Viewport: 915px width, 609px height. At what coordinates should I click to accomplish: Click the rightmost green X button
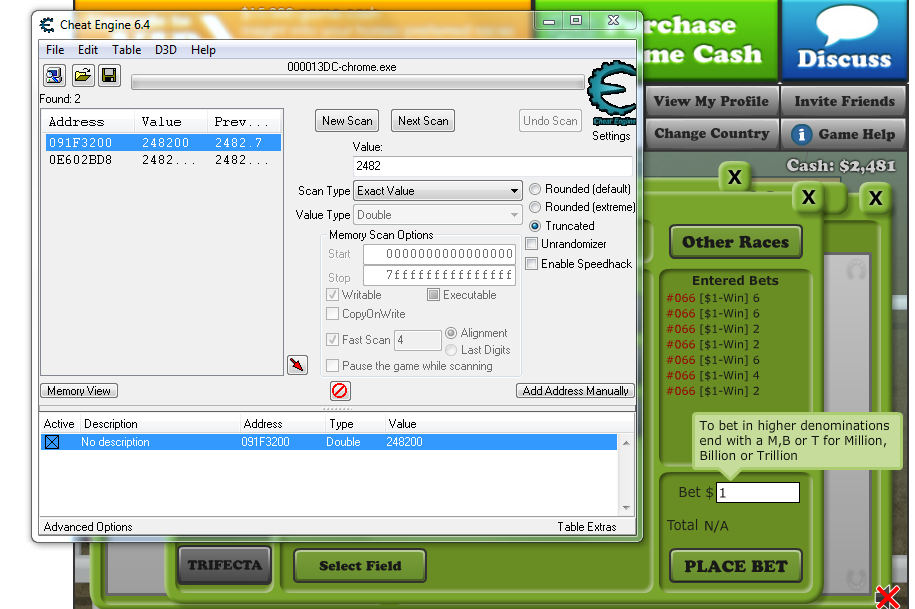pos(875,198)
